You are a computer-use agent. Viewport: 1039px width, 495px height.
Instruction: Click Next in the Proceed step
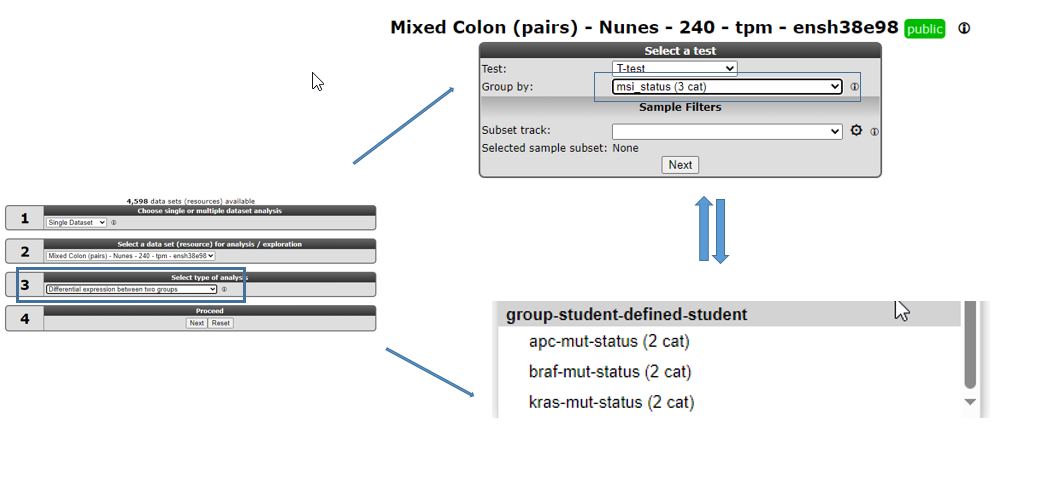196,323
